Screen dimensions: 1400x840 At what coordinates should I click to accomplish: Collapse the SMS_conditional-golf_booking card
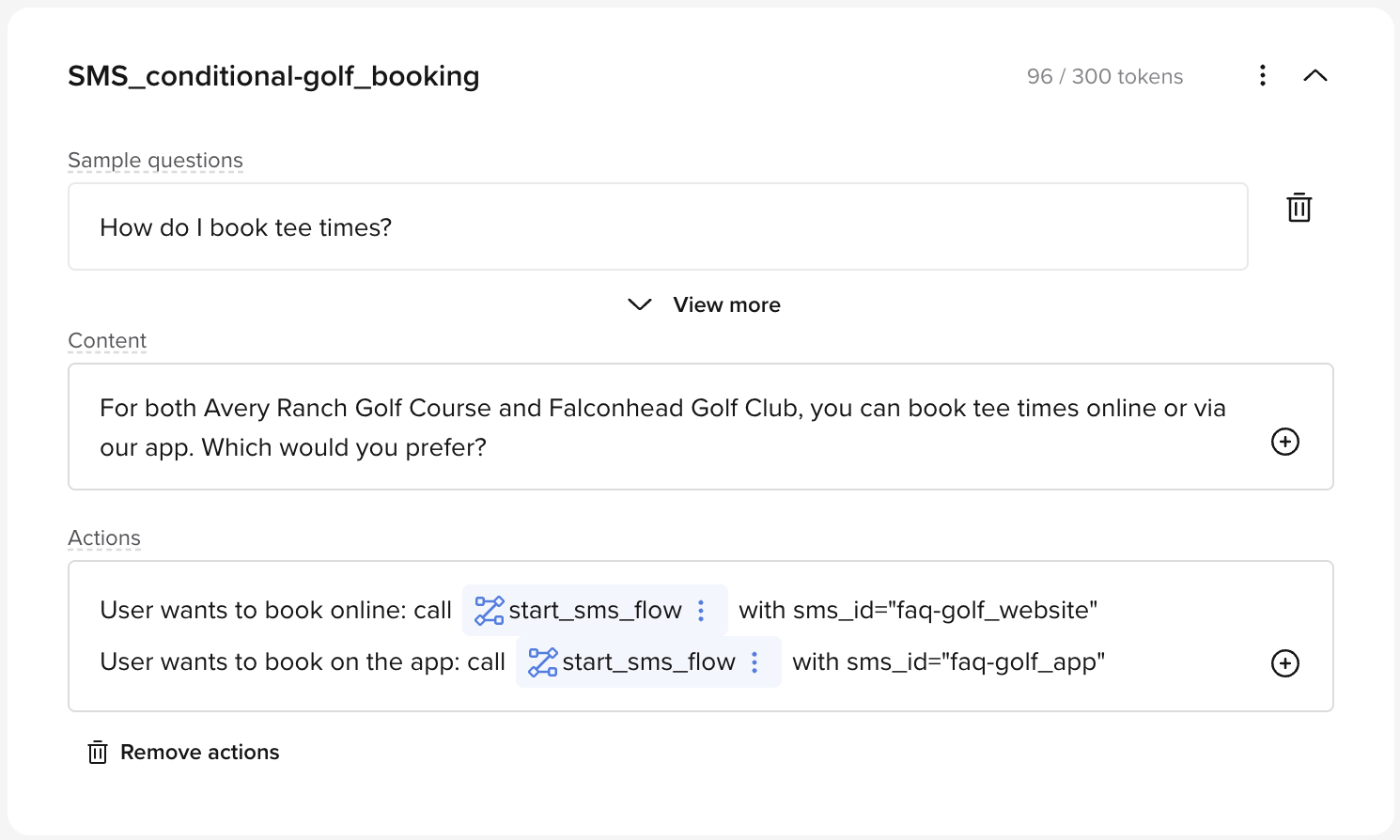tap(1315, 76)
